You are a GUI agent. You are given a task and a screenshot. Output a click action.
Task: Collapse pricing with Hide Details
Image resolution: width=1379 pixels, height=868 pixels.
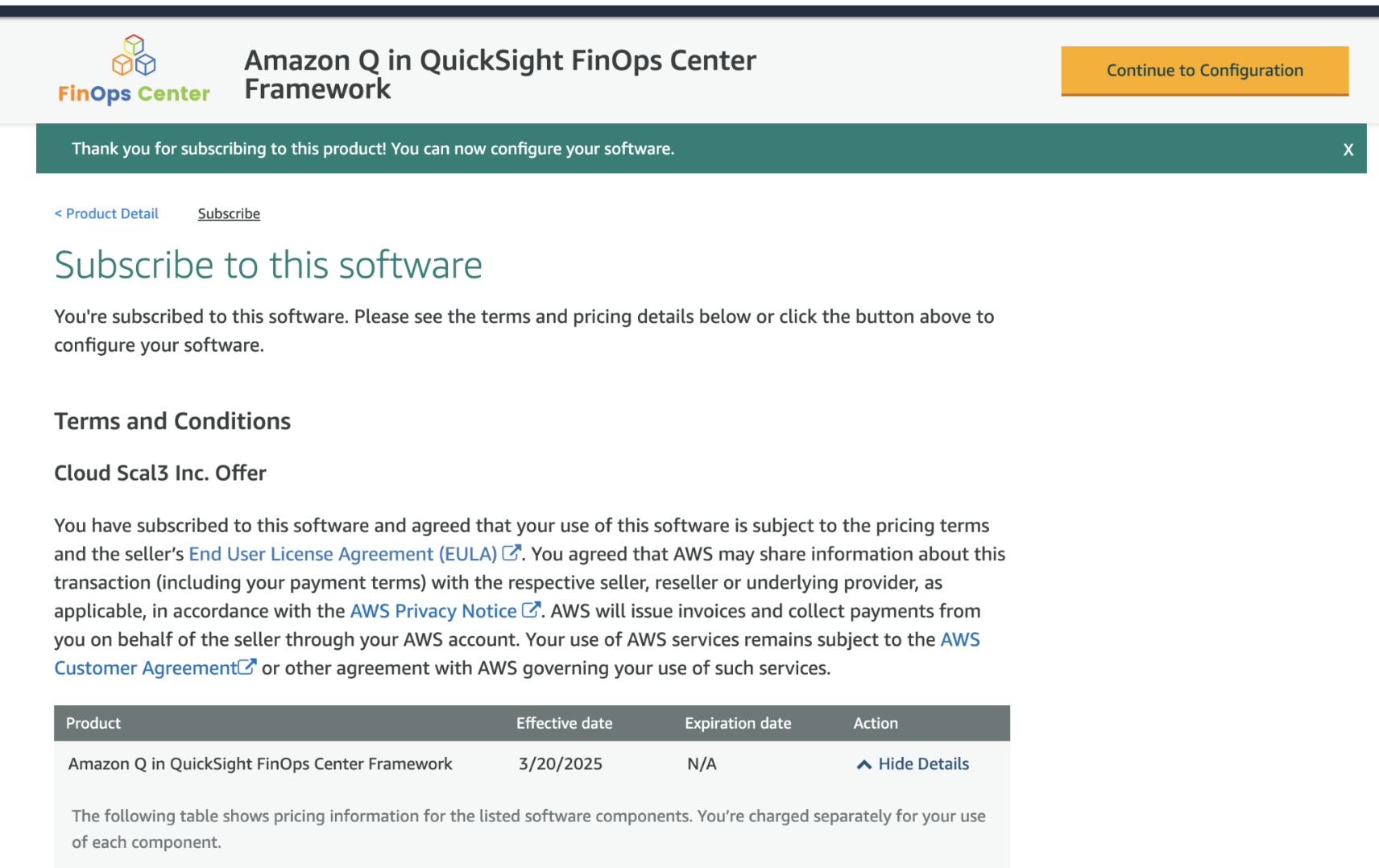(x=913, y=763)
